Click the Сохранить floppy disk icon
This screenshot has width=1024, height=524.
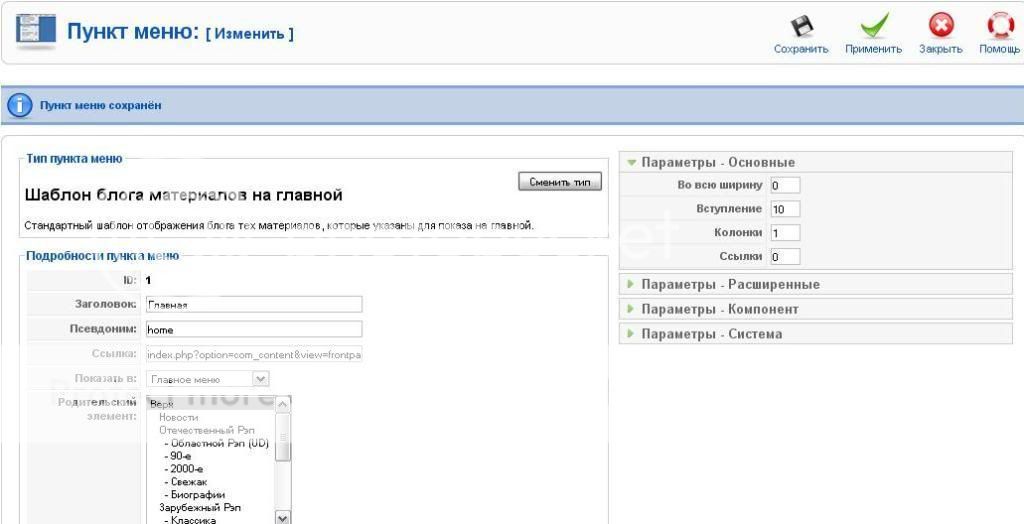[801, 25]
